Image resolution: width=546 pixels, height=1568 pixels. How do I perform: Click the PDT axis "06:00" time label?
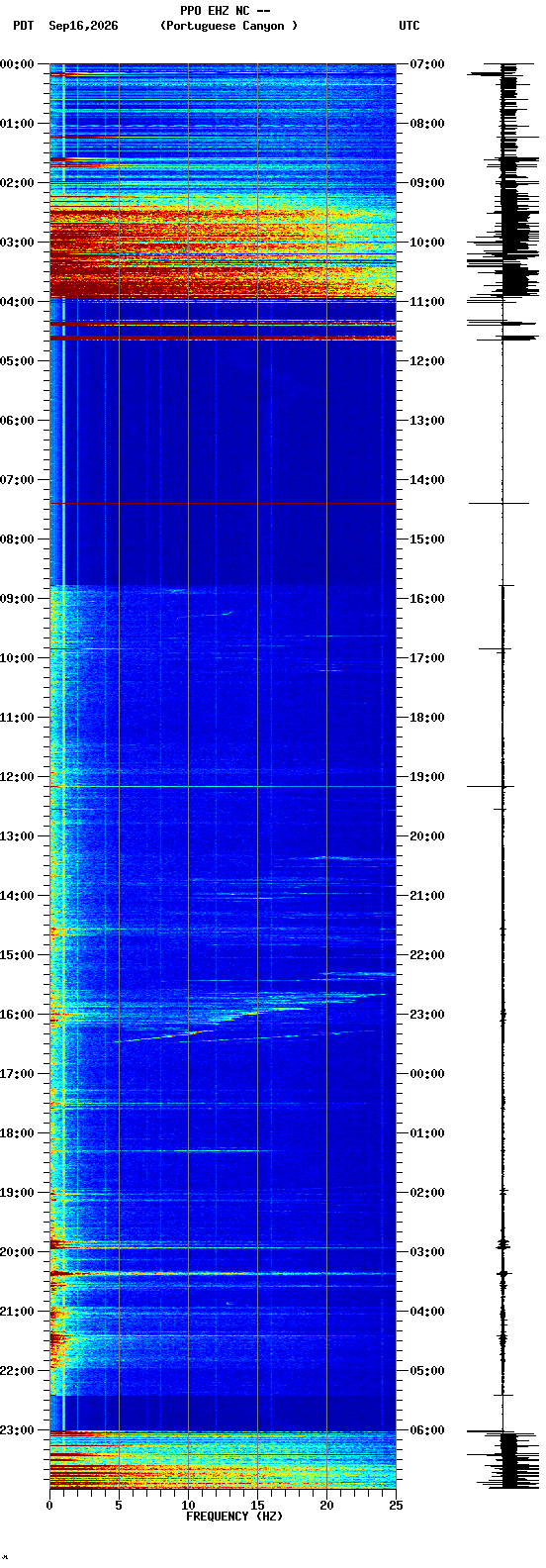tap(17, 421)
